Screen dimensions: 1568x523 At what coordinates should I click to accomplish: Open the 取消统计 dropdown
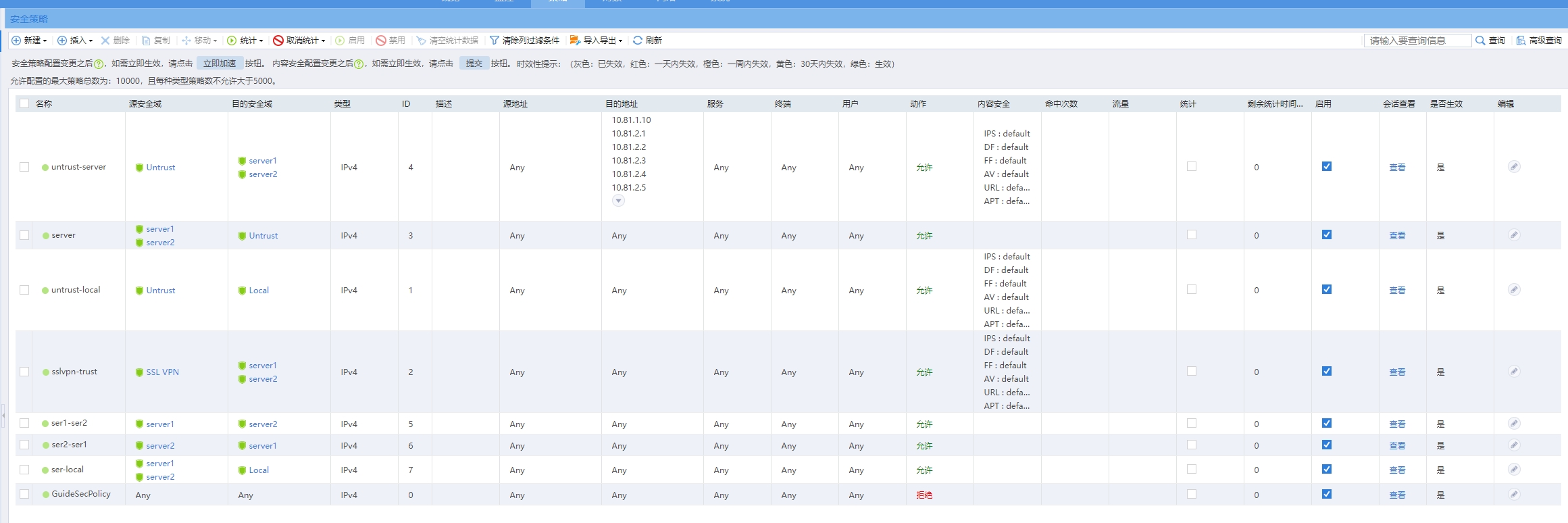click(299, 41)
